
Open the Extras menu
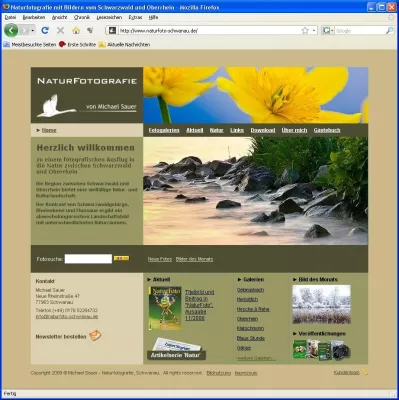click(135, 17)
